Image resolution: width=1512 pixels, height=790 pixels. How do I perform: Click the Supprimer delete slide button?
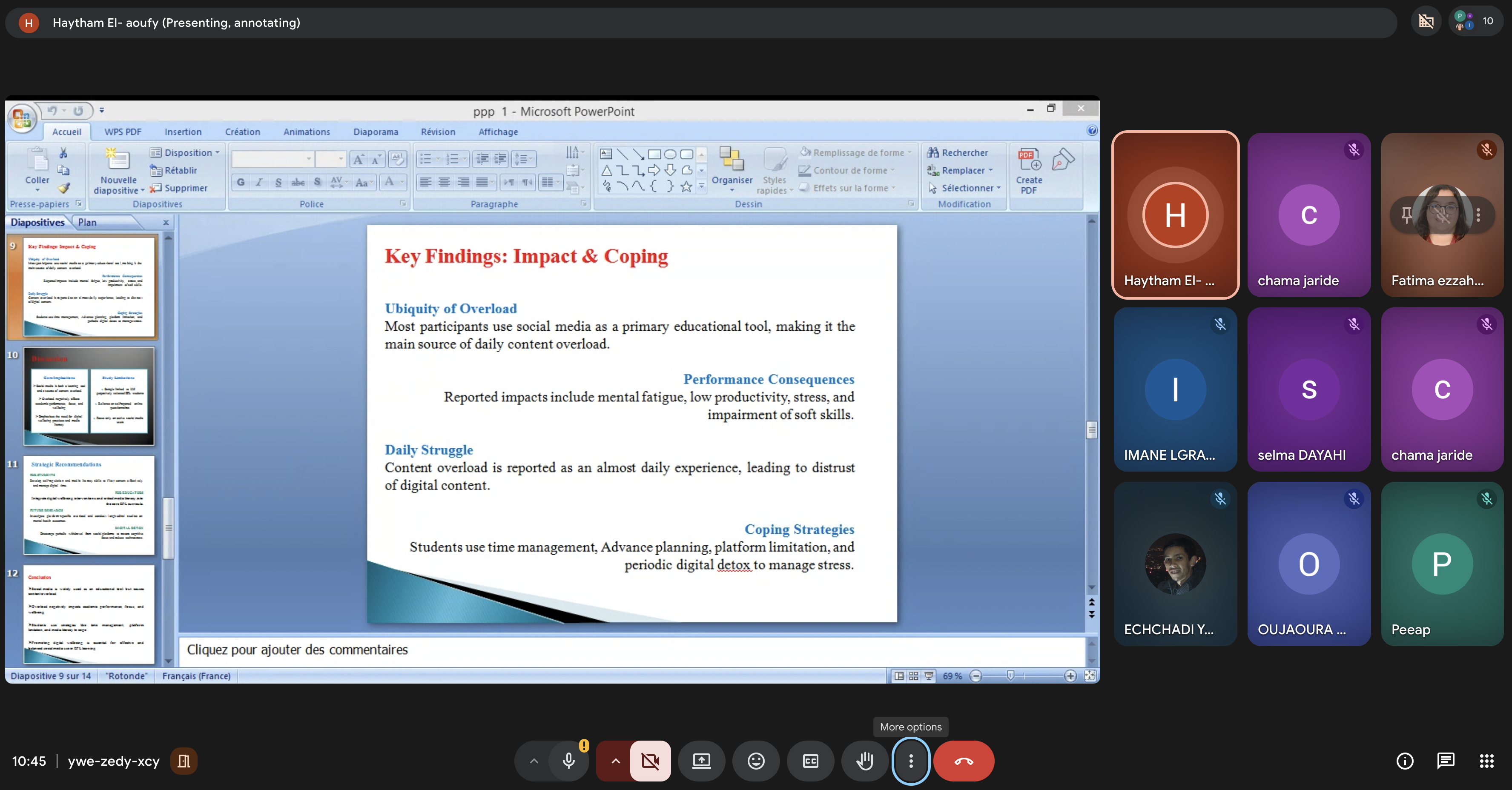(178, 188)
